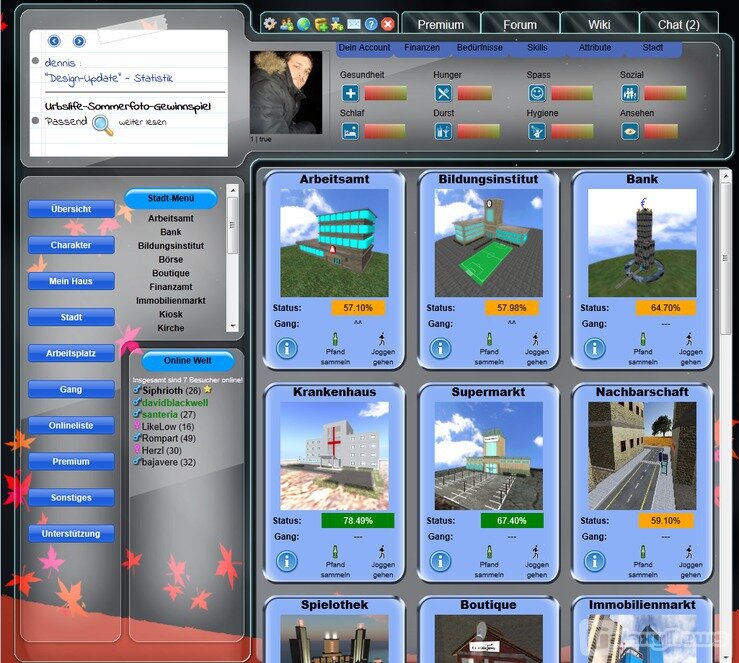Image resolution: width=739 pixels, height=663 pixels.
Task: Click Joggen gehen on Nachbarschaft card
Action: pyautogui.click(x=690, y=562)
